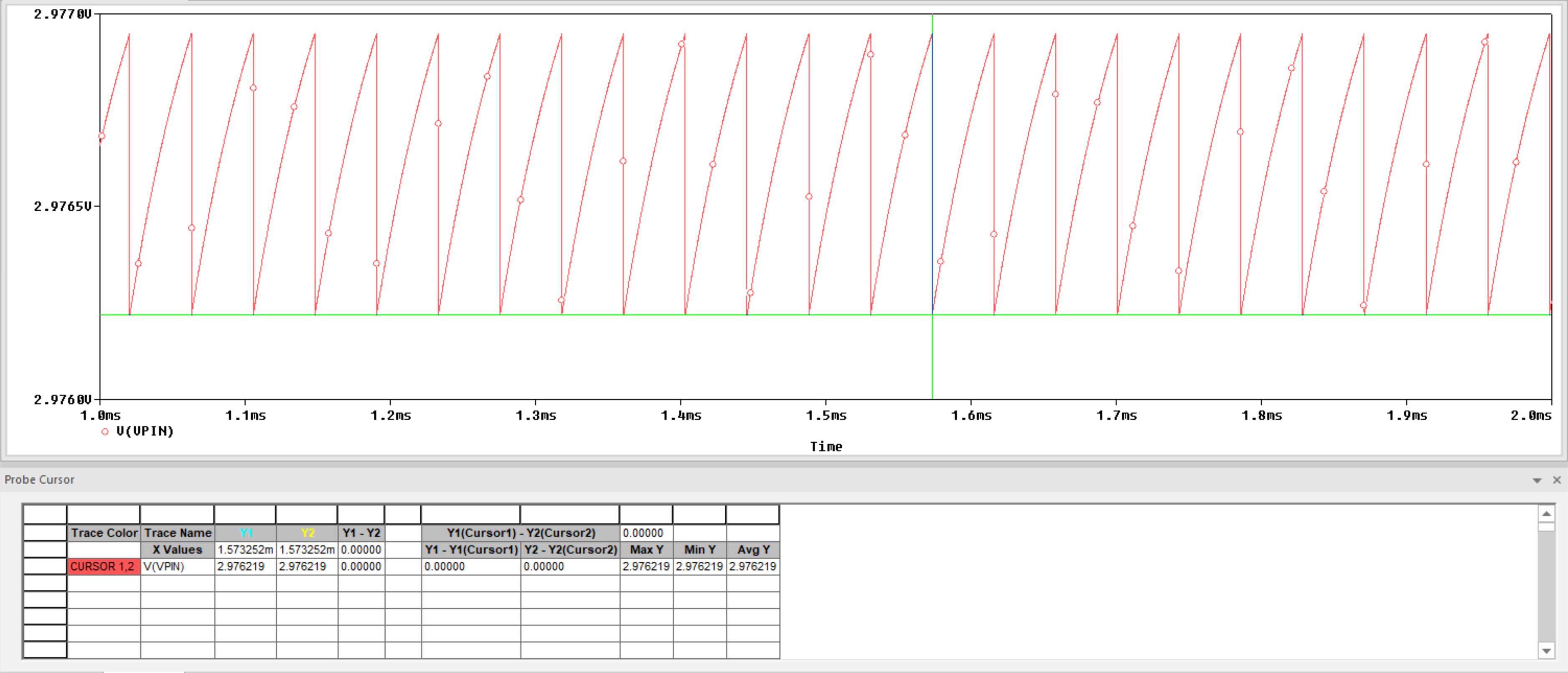This screenshot has height=673, width=1568.
Task: Click the Y1(Cursor1) - Y2(Cursor2) header cell
Action: click(521, 533)
